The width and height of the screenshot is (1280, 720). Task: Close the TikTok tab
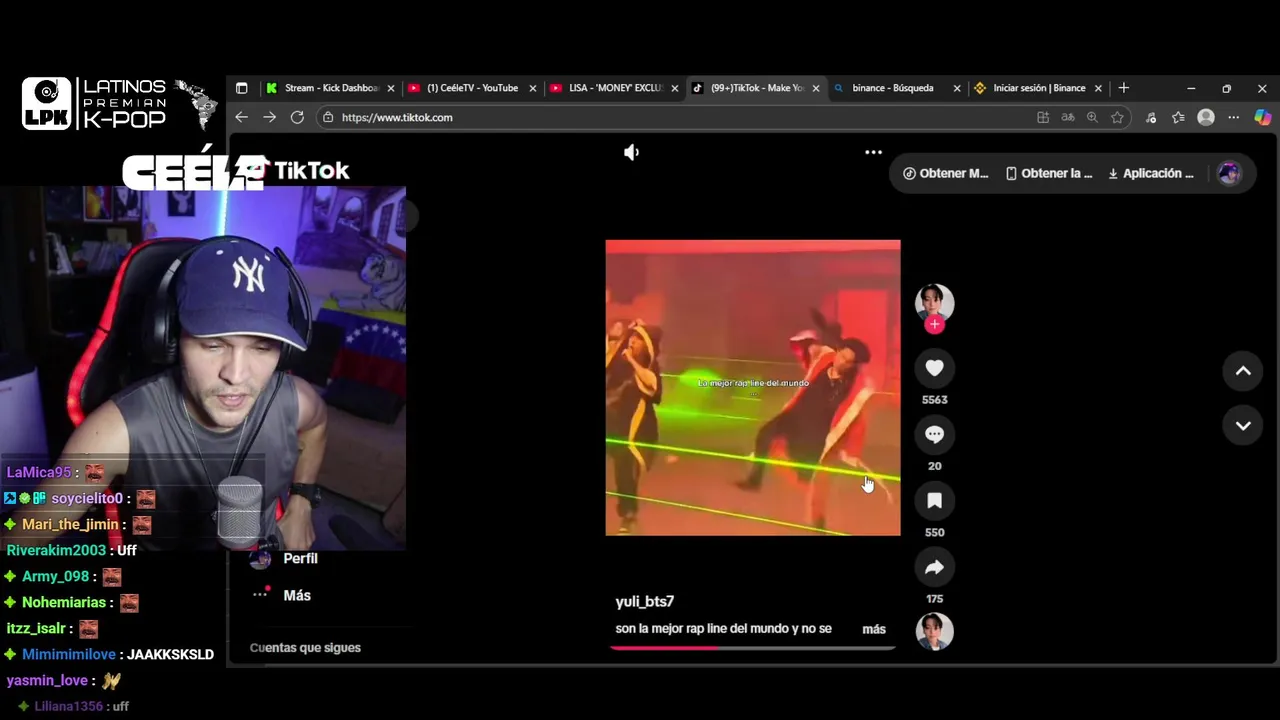pyautogui.click(x=816, y=88)
